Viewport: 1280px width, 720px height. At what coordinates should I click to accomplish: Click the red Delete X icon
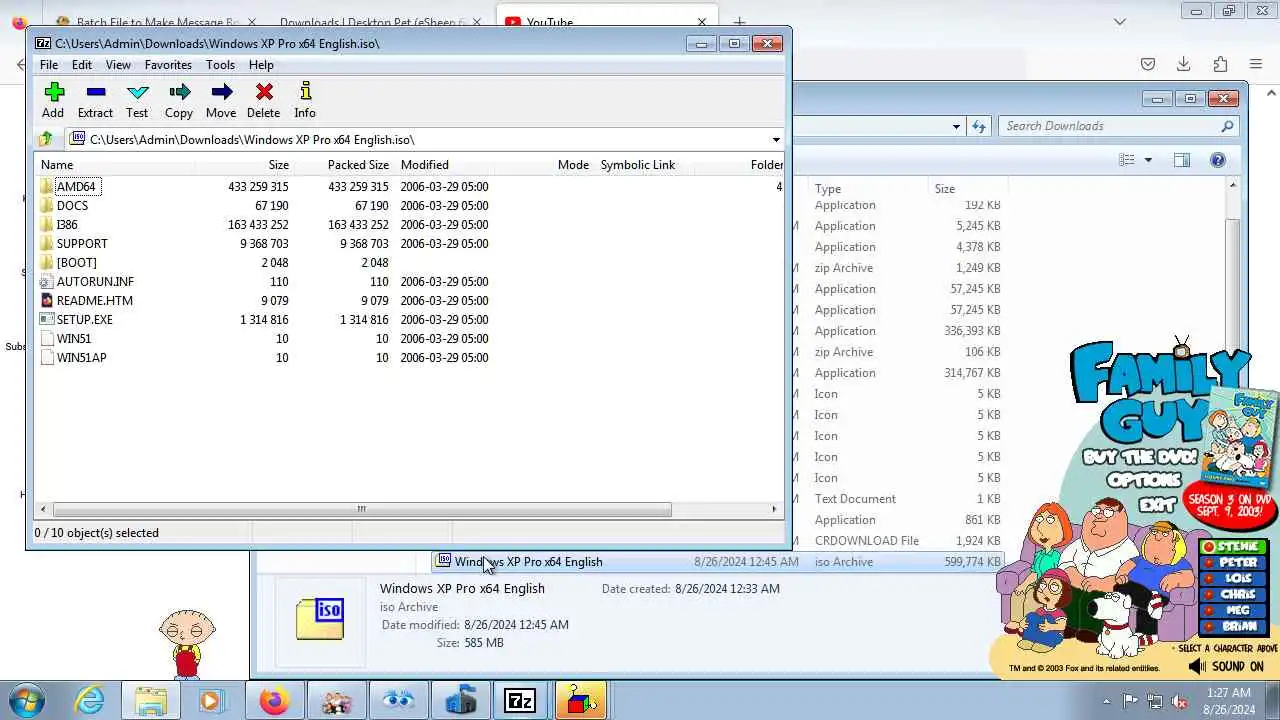pyautogui.click(x=264, y=93)
